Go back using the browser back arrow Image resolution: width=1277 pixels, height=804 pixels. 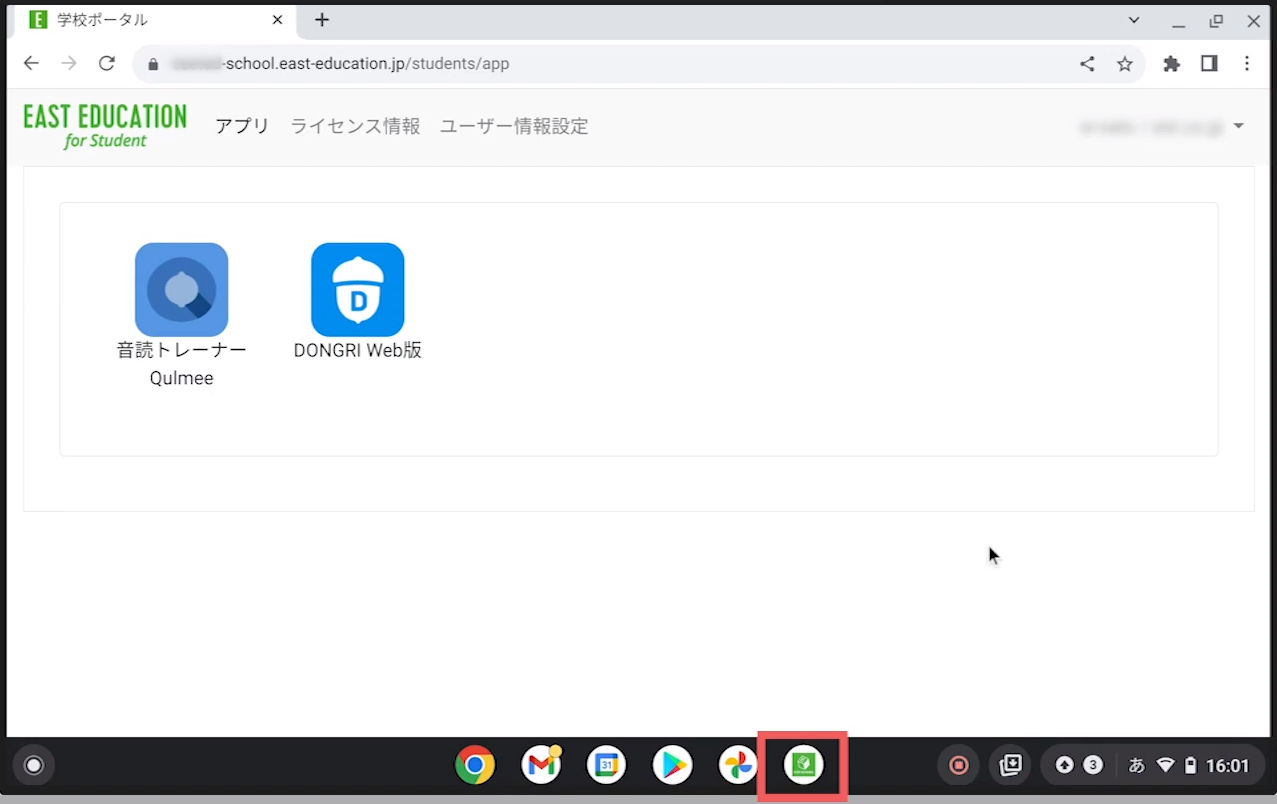click(31, 63)
